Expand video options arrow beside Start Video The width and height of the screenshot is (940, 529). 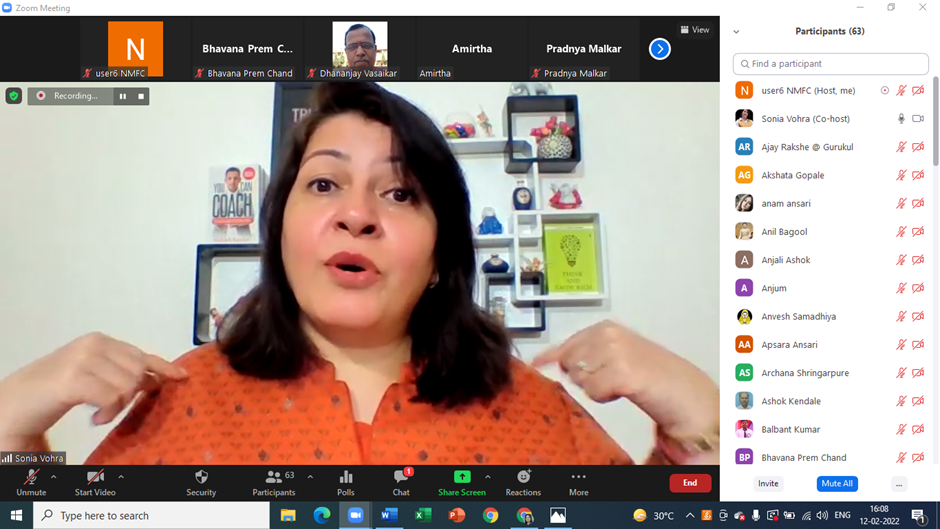(x=121, y=477)
